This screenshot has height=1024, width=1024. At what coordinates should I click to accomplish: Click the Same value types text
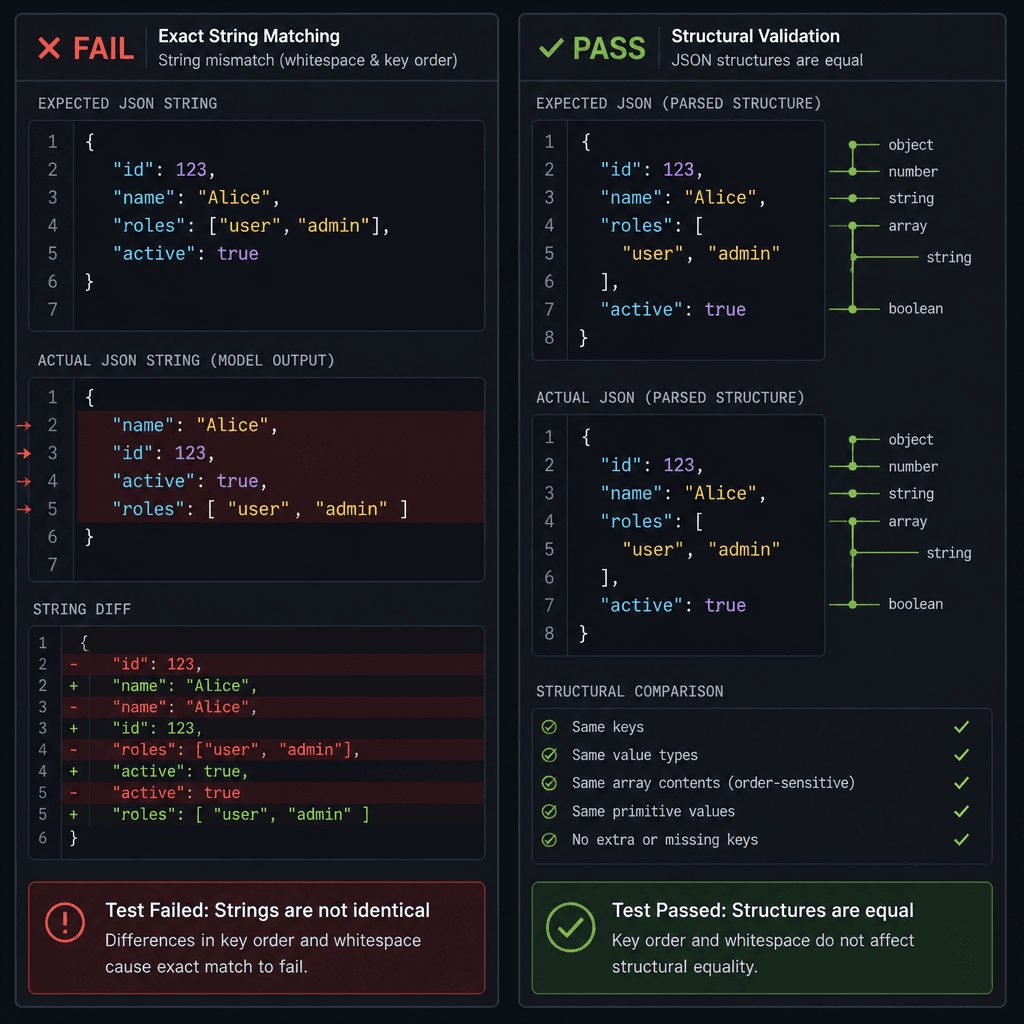point(635,756)
